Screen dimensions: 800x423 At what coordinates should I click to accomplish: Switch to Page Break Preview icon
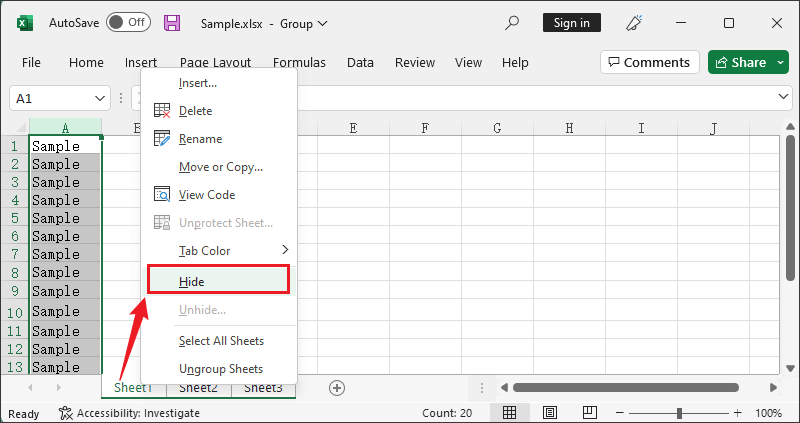590,412
